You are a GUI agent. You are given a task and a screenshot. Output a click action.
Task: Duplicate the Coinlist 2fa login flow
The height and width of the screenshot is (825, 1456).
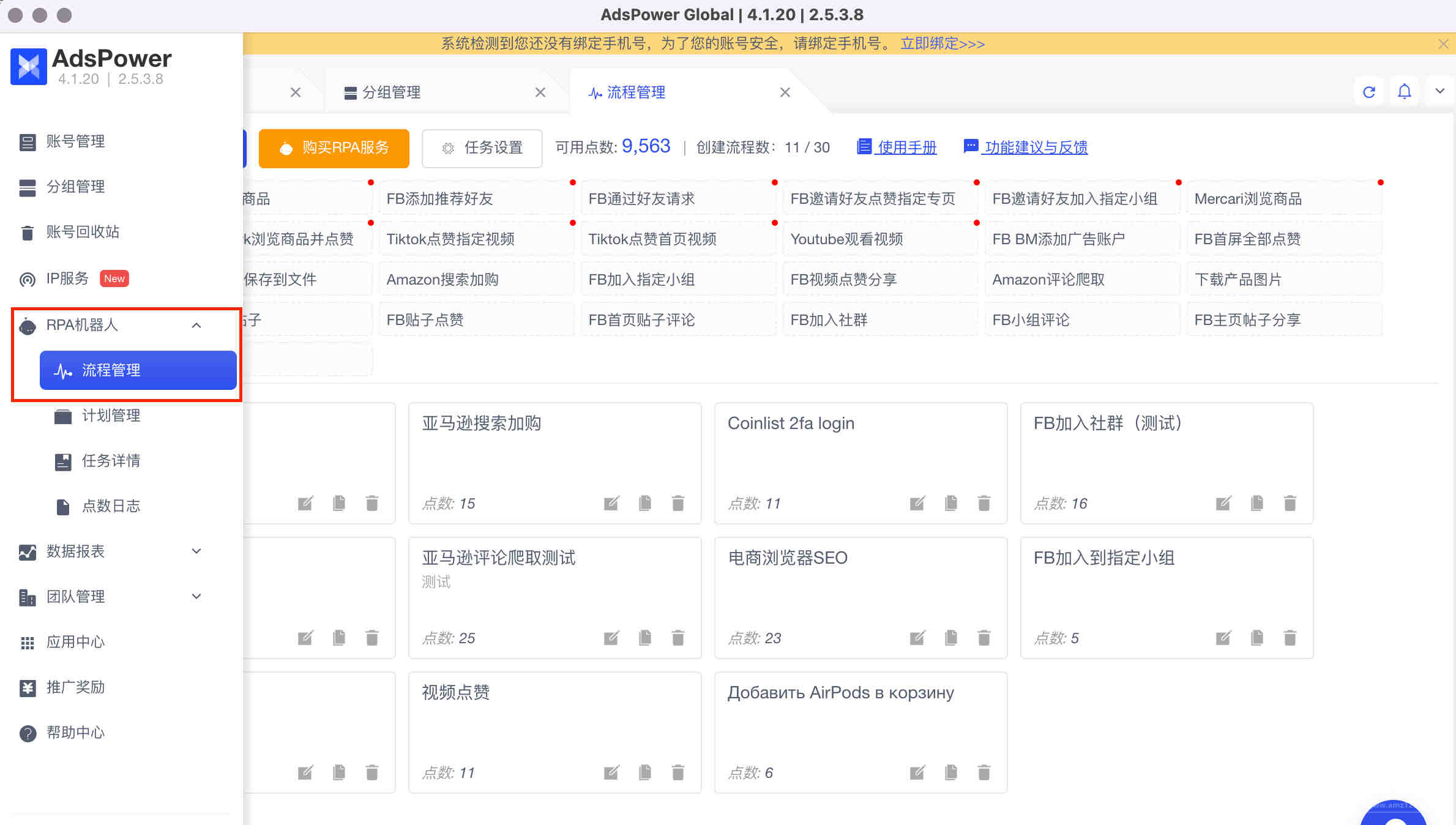(950, 503)
